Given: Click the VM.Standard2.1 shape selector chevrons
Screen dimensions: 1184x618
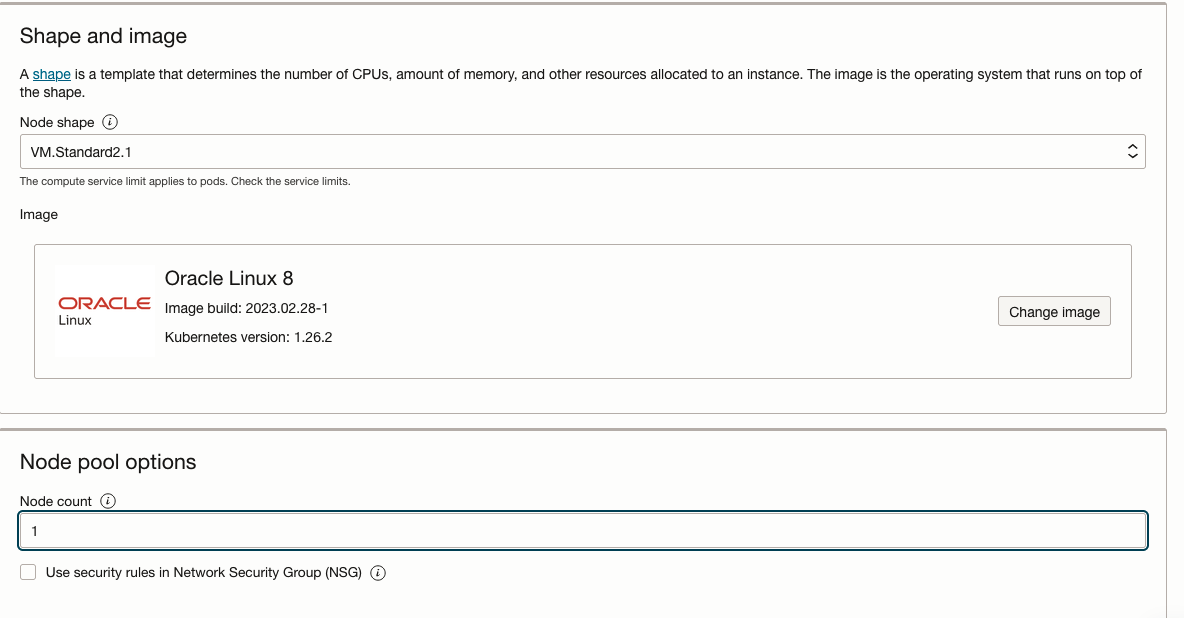Looking at the screenshot, I should [1132, 150].
